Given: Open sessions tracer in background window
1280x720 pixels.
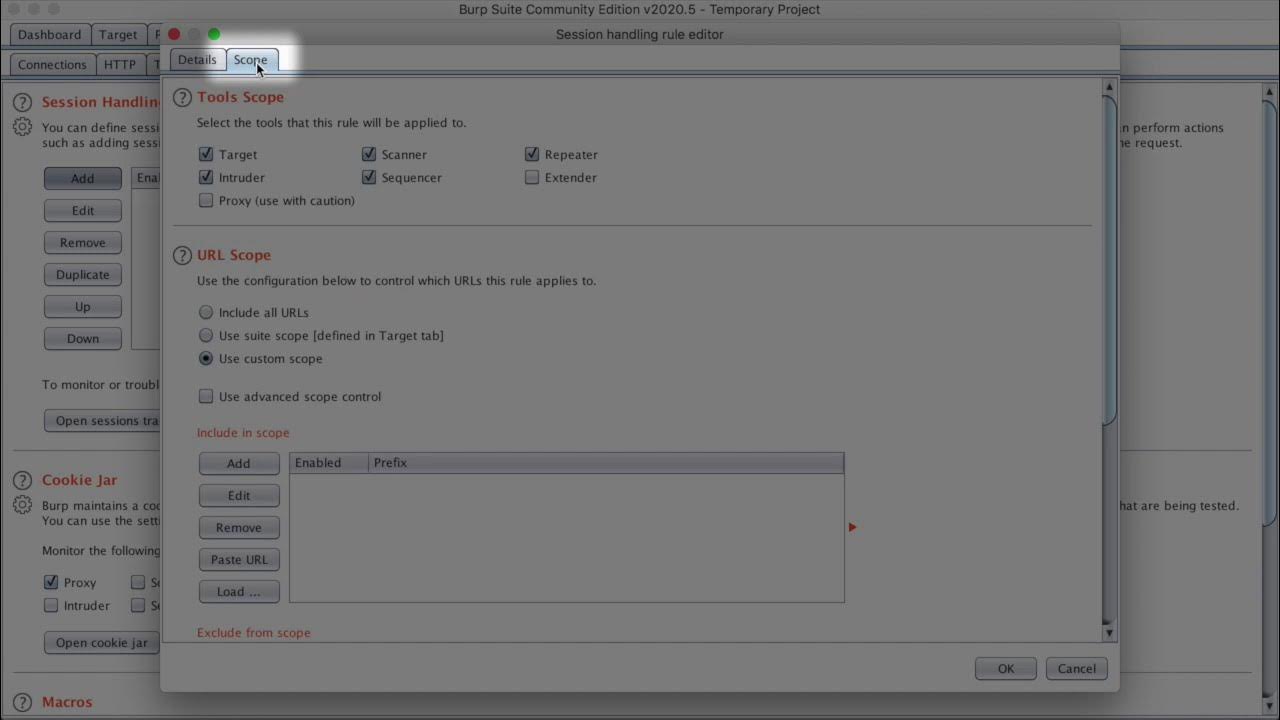Looking at the screenshot, I should pyautogui.click(x=102, y=421).
